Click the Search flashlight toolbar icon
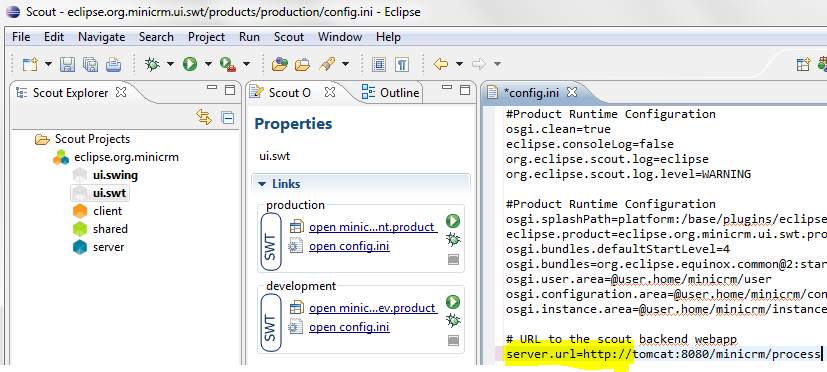 [327, 64]
